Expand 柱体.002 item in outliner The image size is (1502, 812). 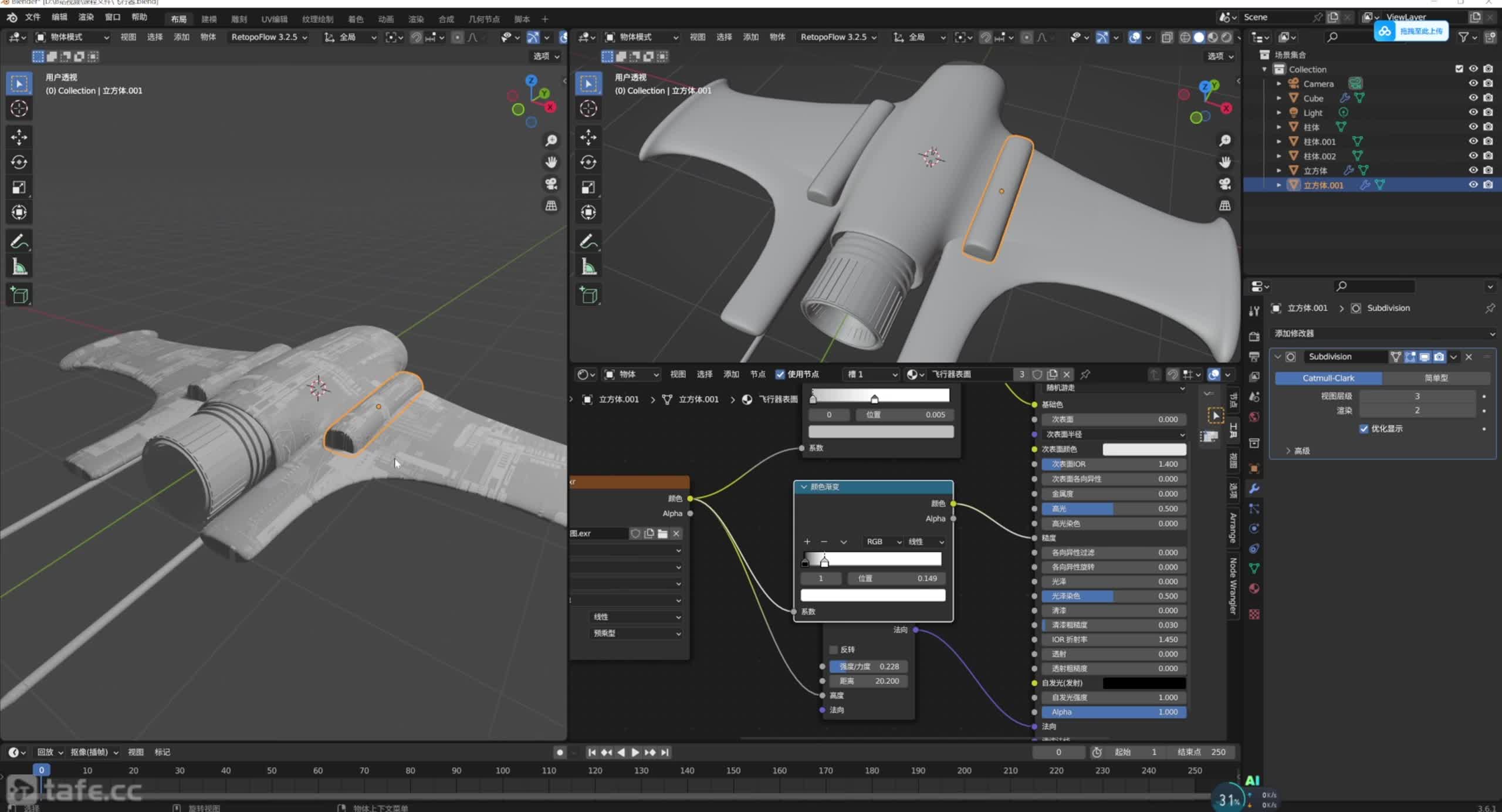(1279, 156)
